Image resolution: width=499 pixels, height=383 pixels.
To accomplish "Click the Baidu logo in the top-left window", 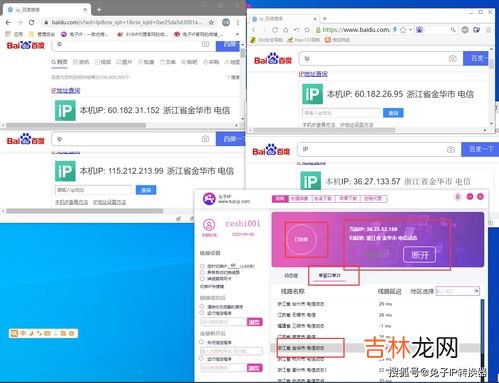I will [x=26, y=45].
